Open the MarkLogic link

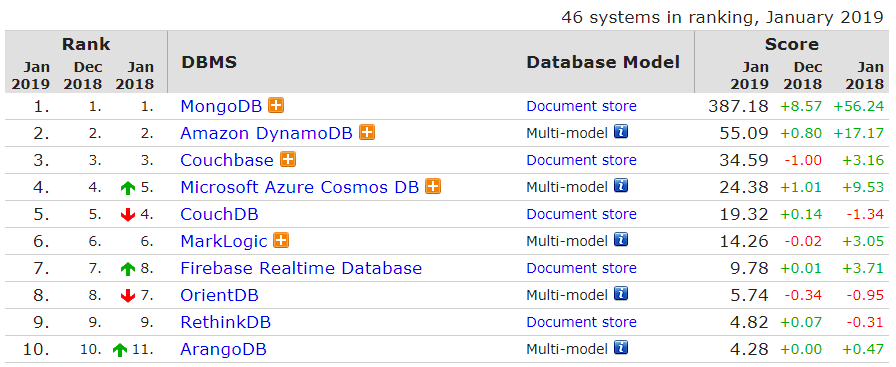(224, 241)
